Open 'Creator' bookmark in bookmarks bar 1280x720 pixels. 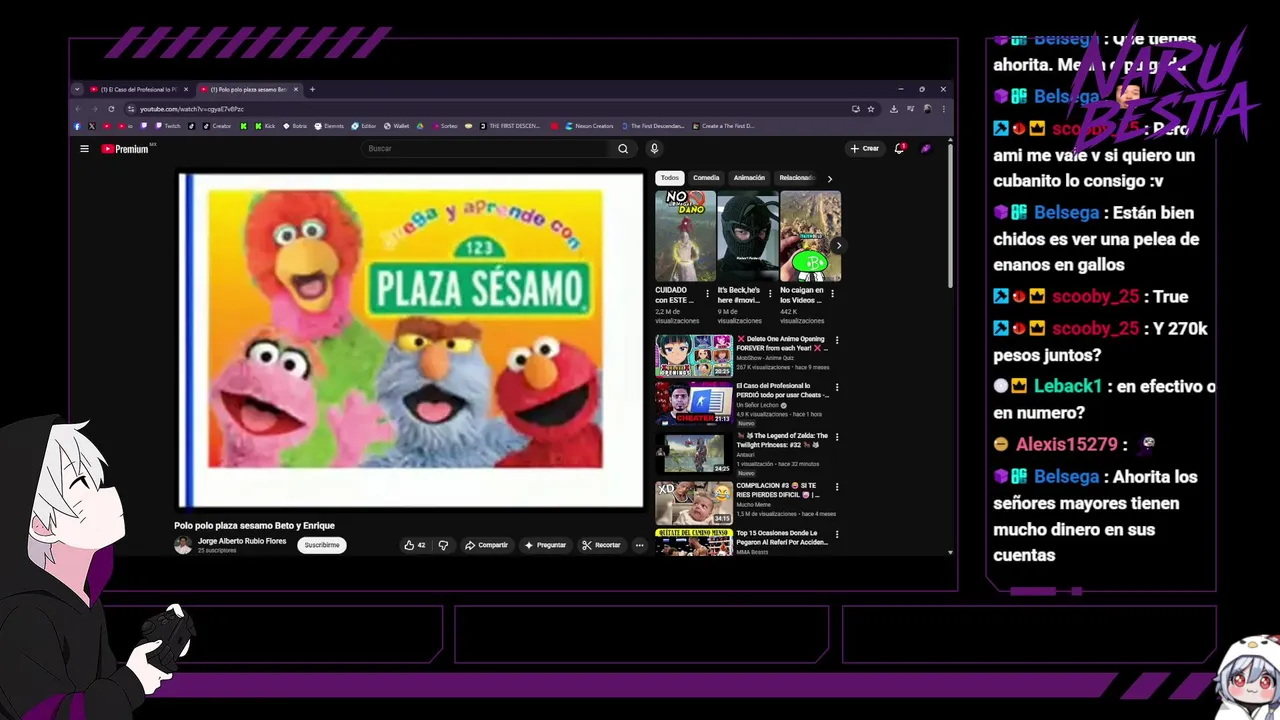(217, 126)
